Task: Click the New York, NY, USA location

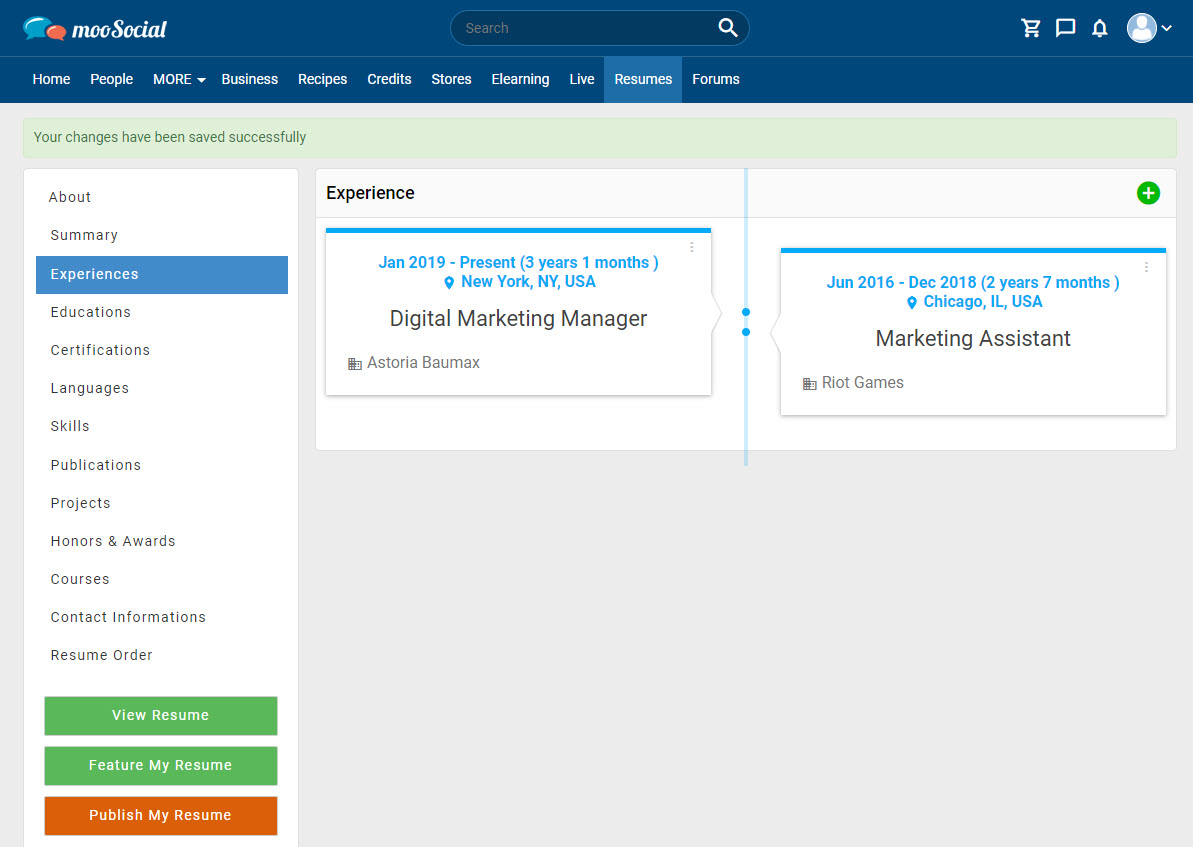Action: [528, 282]
